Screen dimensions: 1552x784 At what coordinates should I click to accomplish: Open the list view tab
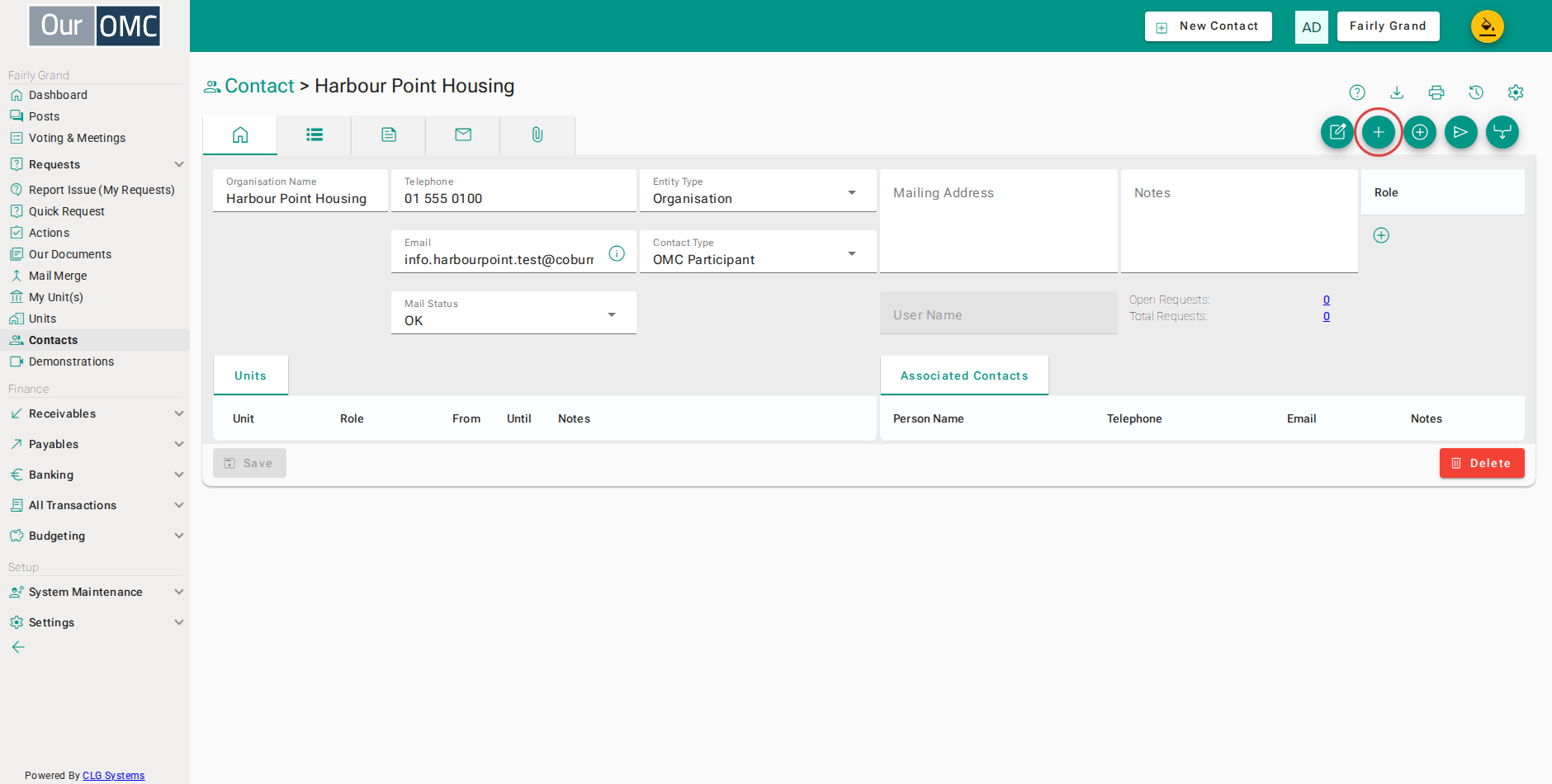[315, 135]
